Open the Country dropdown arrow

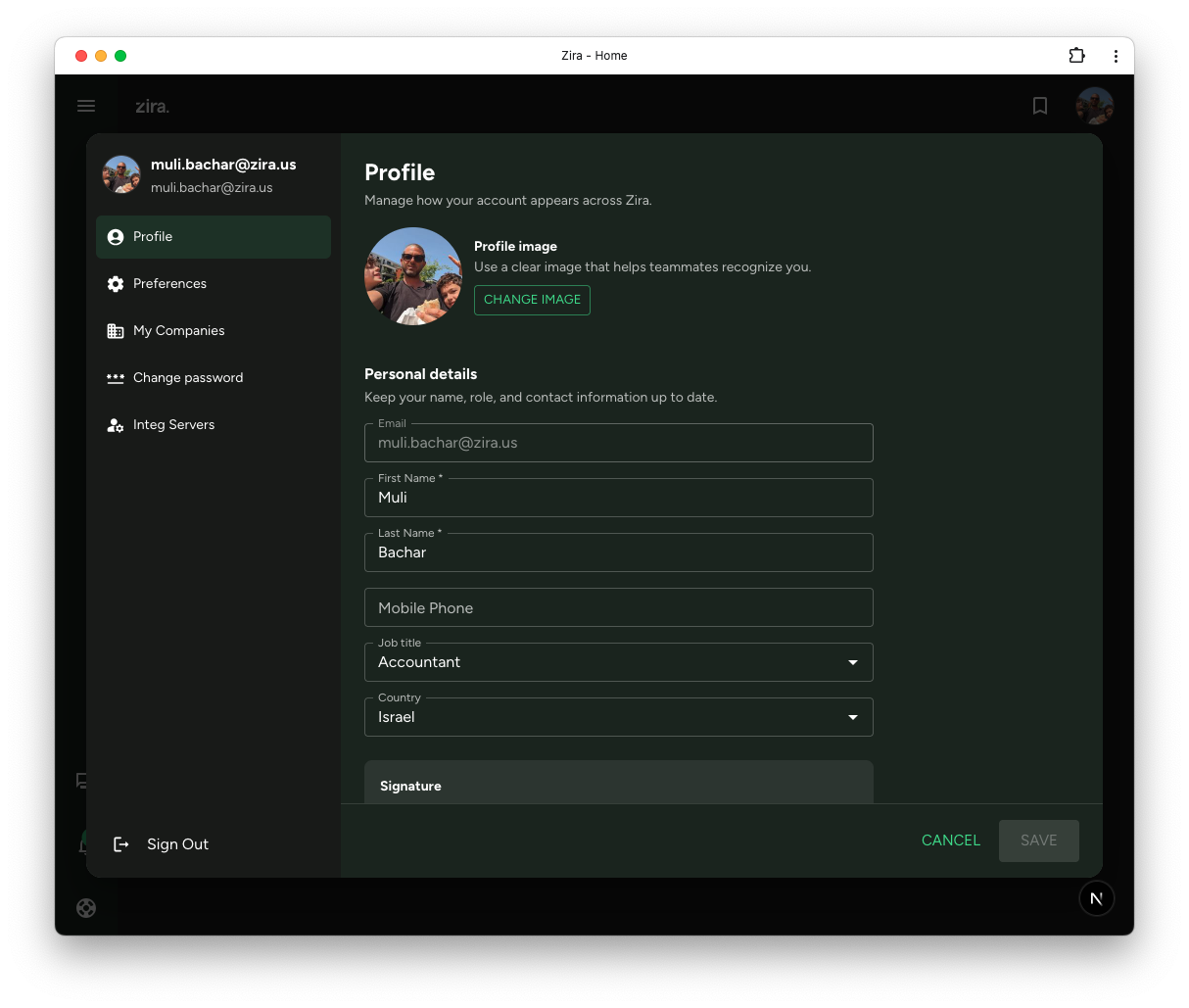(x=853, y=718)
